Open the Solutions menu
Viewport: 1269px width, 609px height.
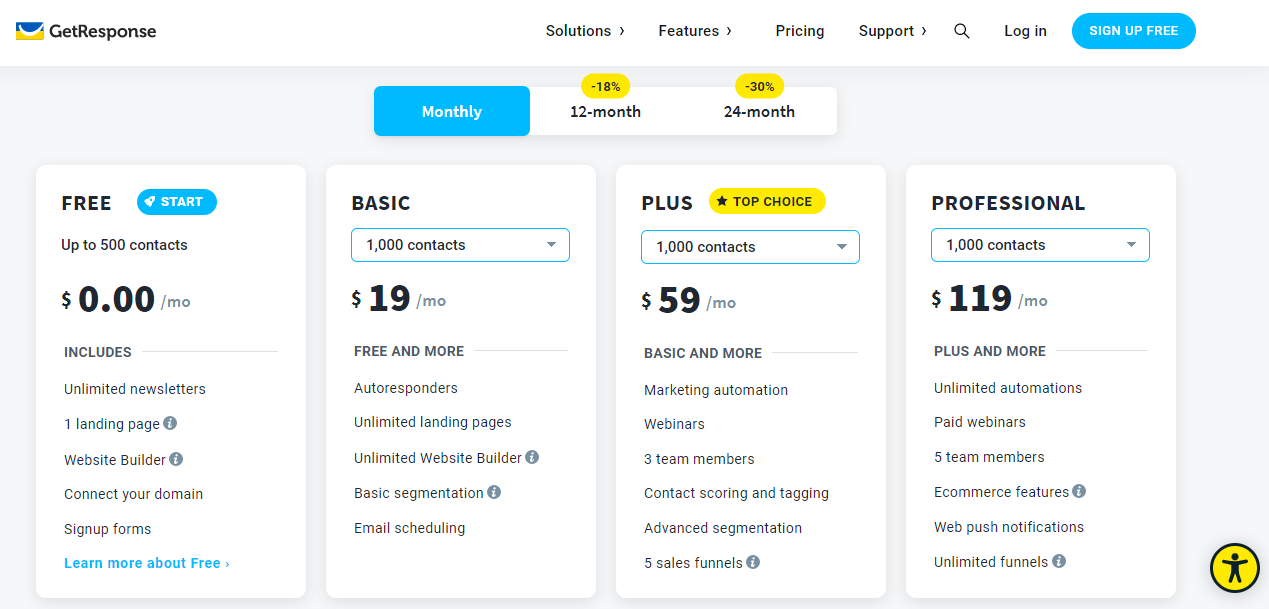(585, 31)
